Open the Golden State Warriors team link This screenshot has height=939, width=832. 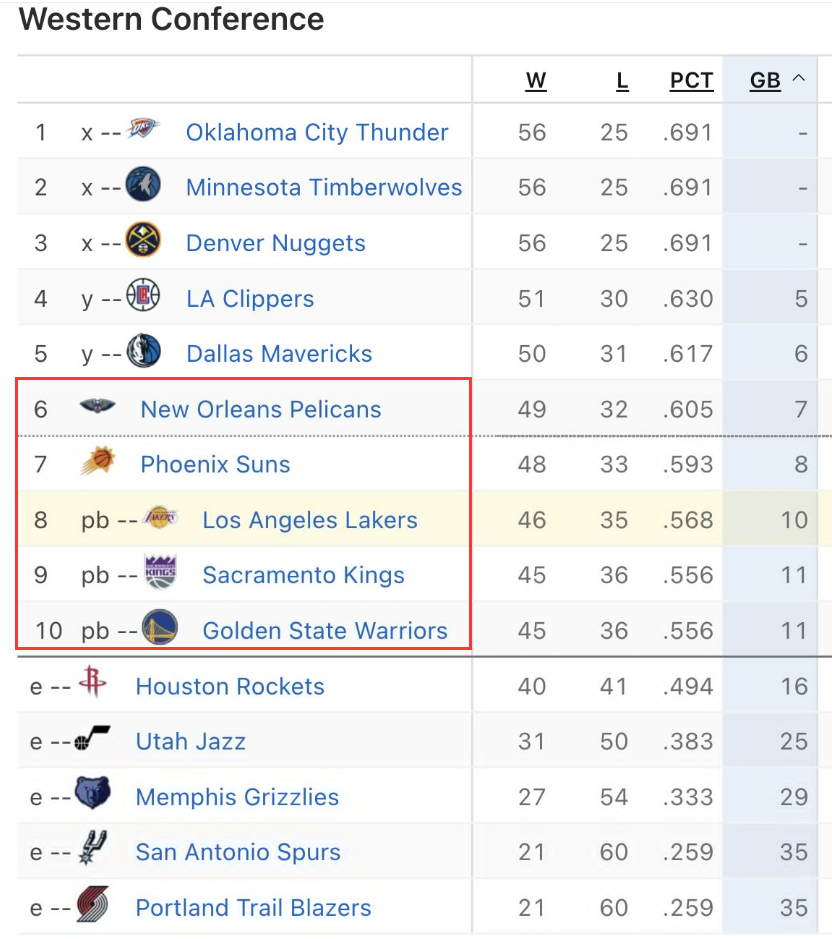coord(325,631)
